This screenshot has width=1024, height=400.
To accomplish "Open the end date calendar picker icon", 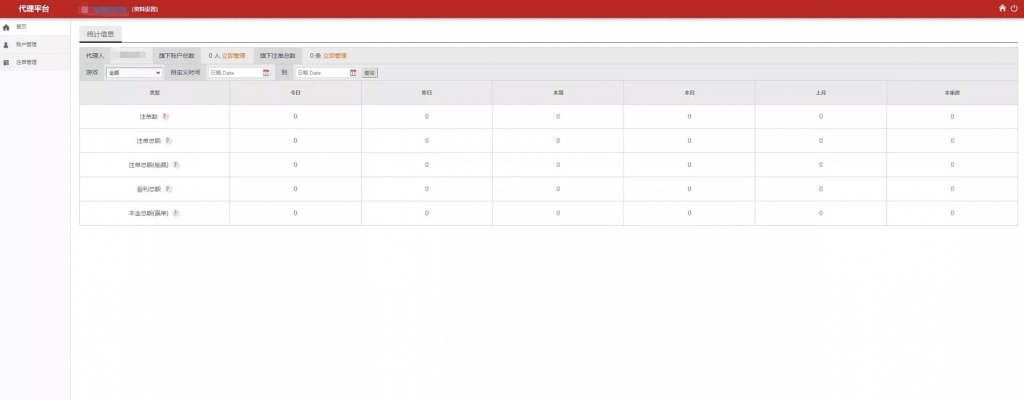I will pos(353,73).
